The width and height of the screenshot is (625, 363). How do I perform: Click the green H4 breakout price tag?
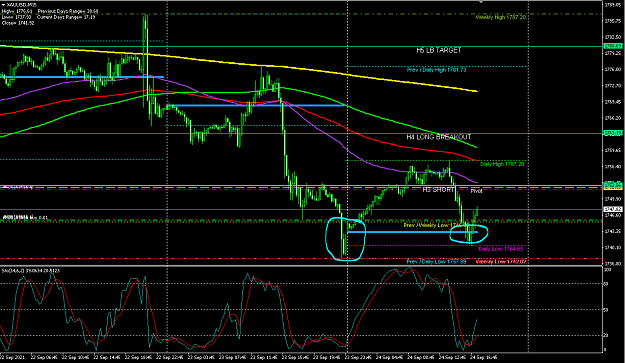pyautogui.click(x=613, y=133)
